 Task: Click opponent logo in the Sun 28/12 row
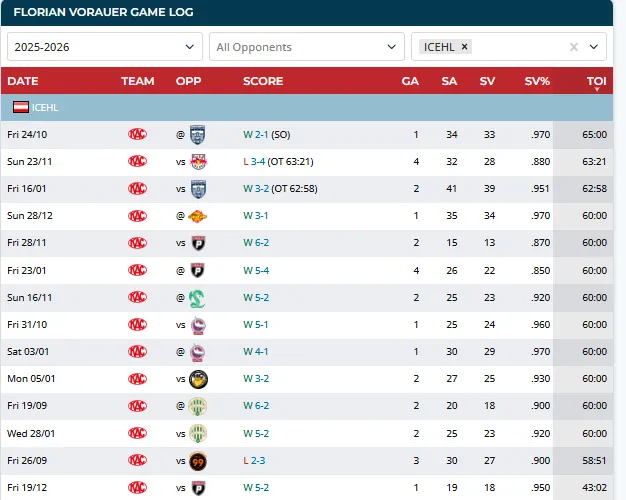coord(198,216)
